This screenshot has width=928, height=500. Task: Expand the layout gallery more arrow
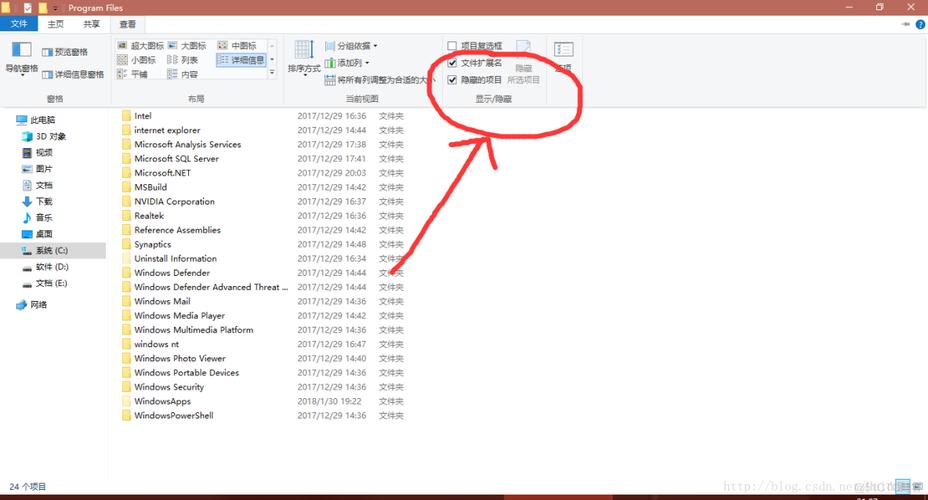point(272,73)
